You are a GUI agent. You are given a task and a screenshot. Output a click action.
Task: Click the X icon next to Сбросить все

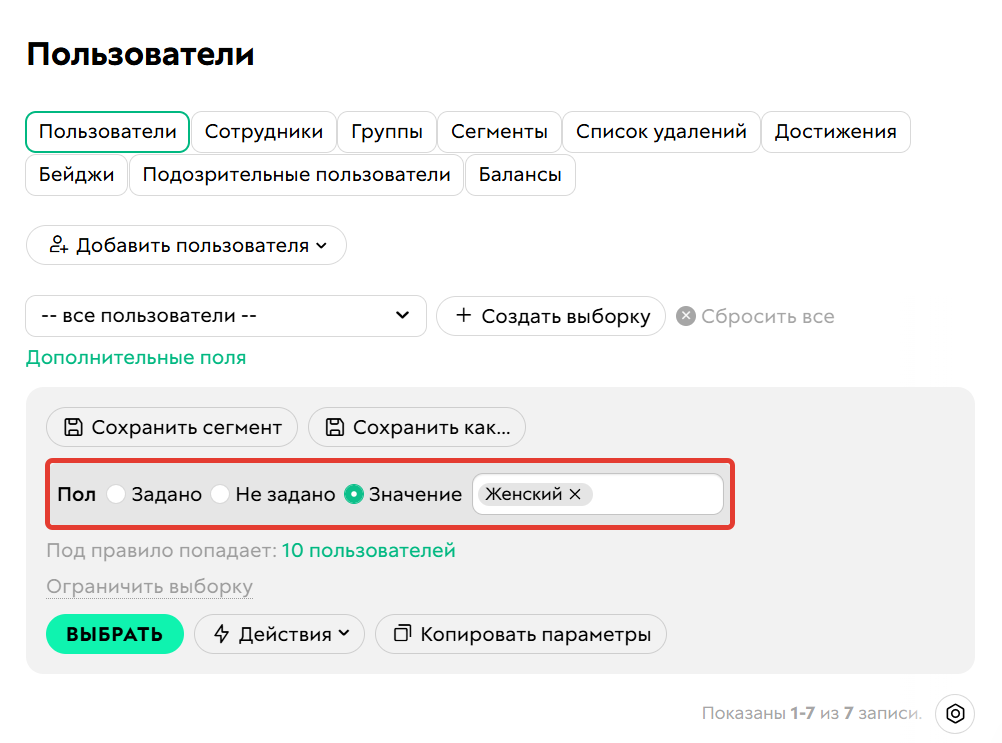click(685, 316)
